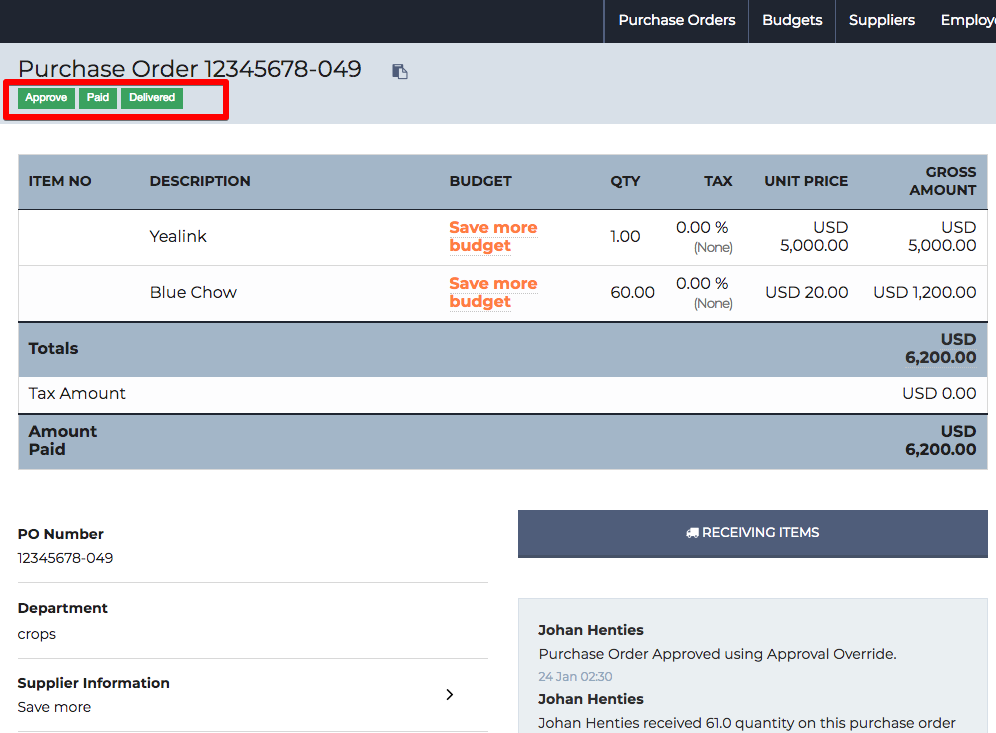This screenshot has width=996, height=733.
Task: Click the Yealink unit price USD 5,000.00
Action: (x=814, y=236)
